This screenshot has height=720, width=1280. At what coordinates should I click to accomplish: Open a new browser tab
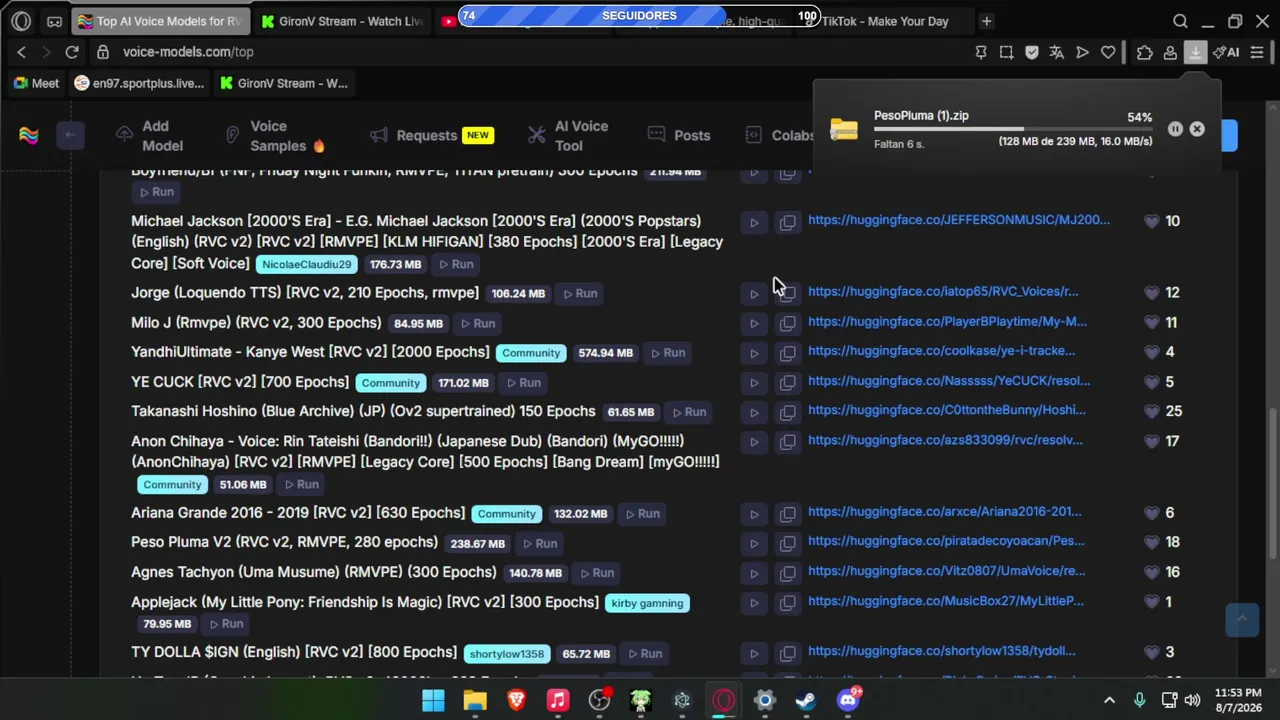click(986, 21)
